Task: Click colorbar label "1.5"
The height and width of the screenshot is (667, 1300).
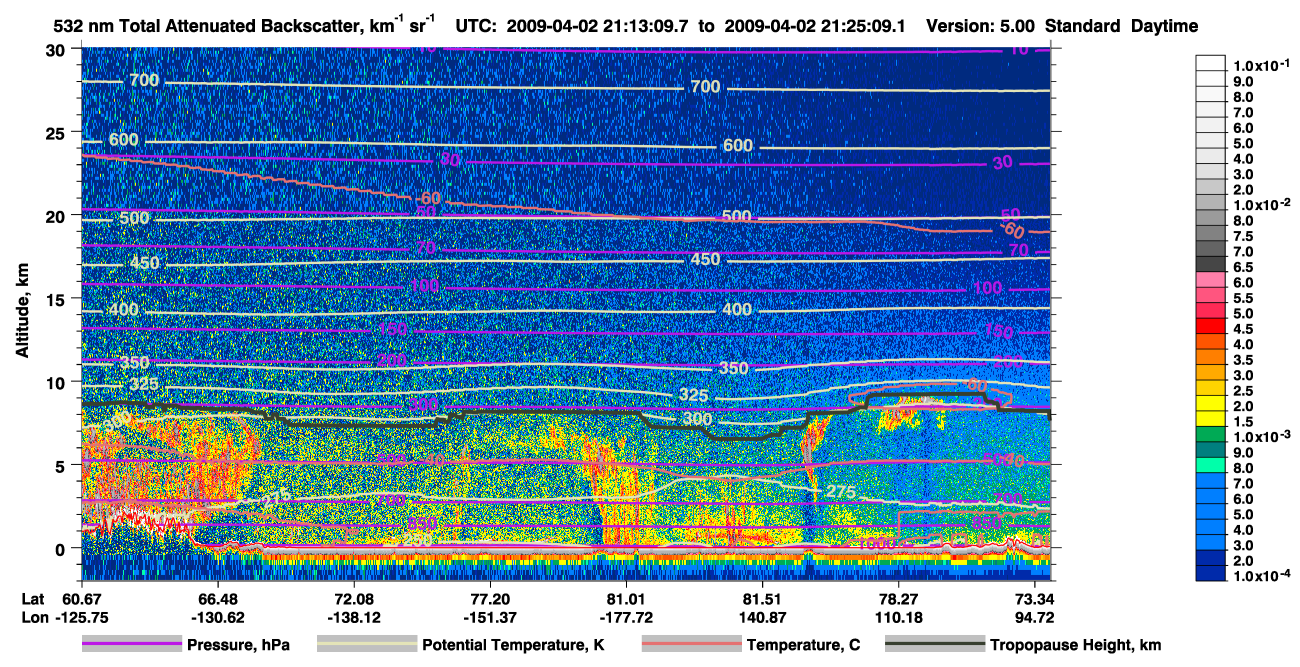Action: 1244,422
